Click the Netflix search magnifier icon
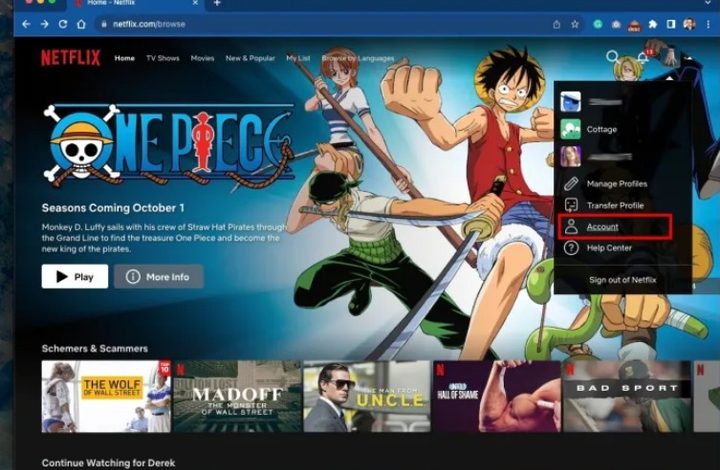Image resolution: width=720 pixels, height=470 pixels. click(x=612, y=56)
